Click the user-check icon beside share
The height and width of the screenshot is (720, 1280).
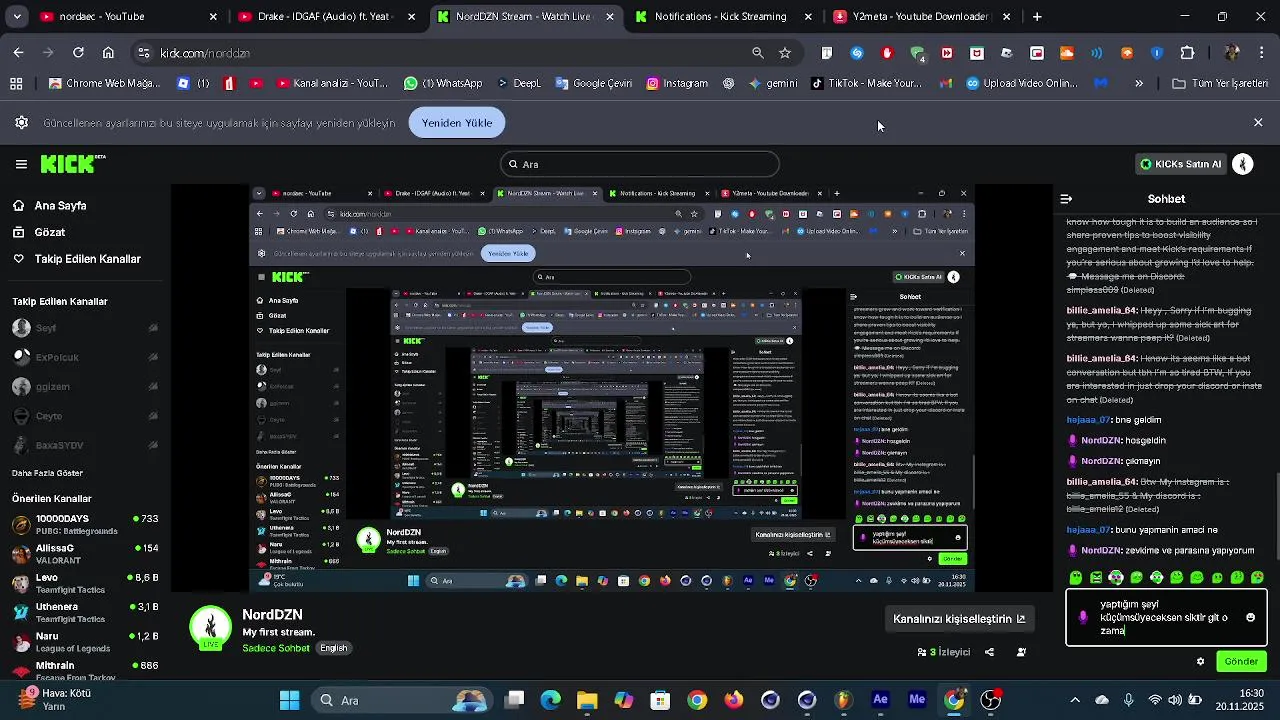coord(1021,652)
